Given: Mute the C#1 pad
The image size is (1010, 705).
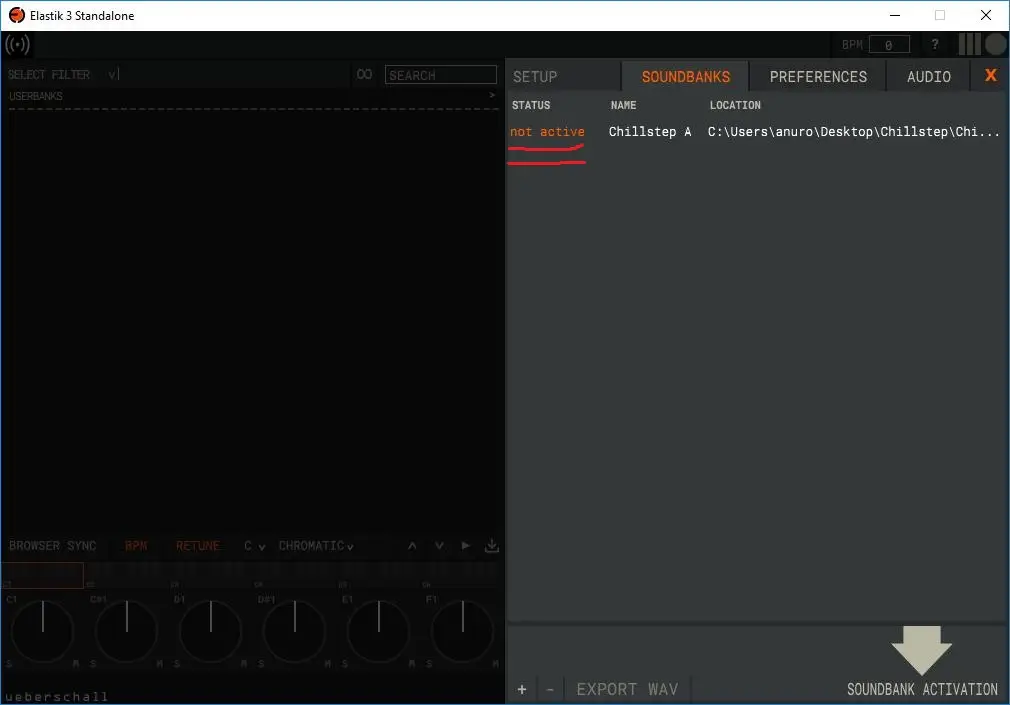Looking at the screenshot, I should pos(159,664).
